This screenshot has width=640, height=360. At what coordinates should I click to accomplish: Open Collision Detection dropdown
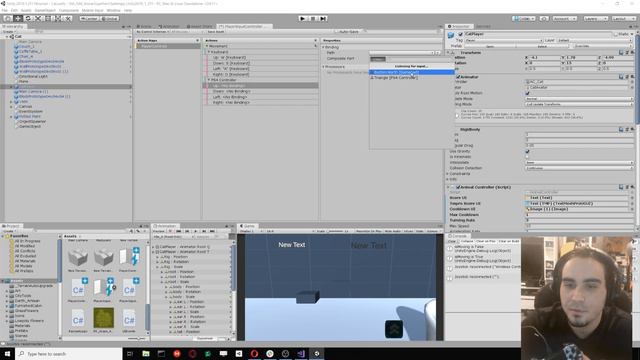tap(579, 168)
